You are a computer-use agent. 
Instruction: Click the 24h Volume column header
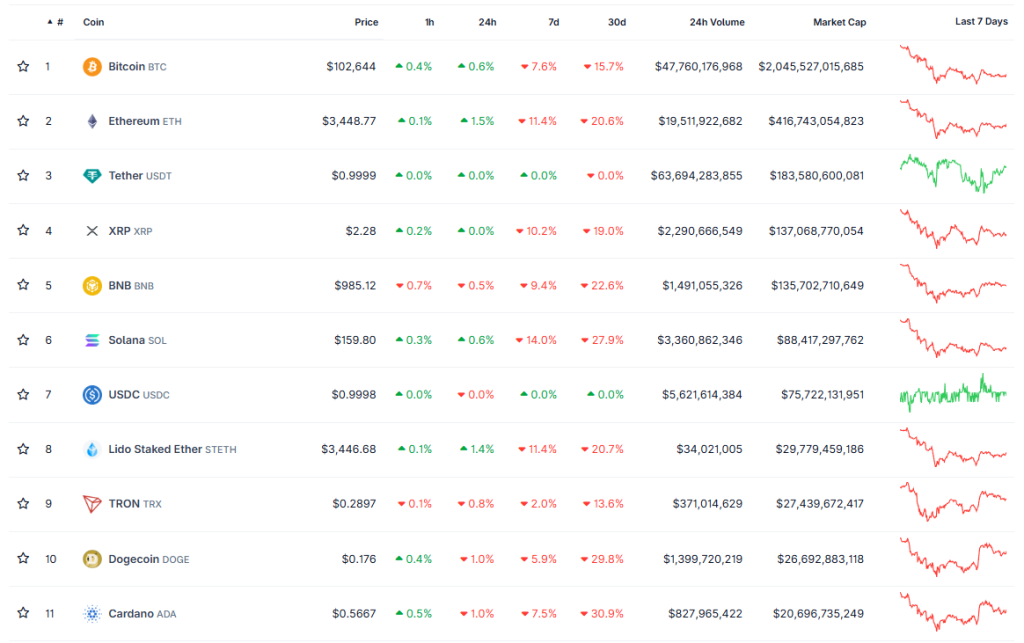716,21
